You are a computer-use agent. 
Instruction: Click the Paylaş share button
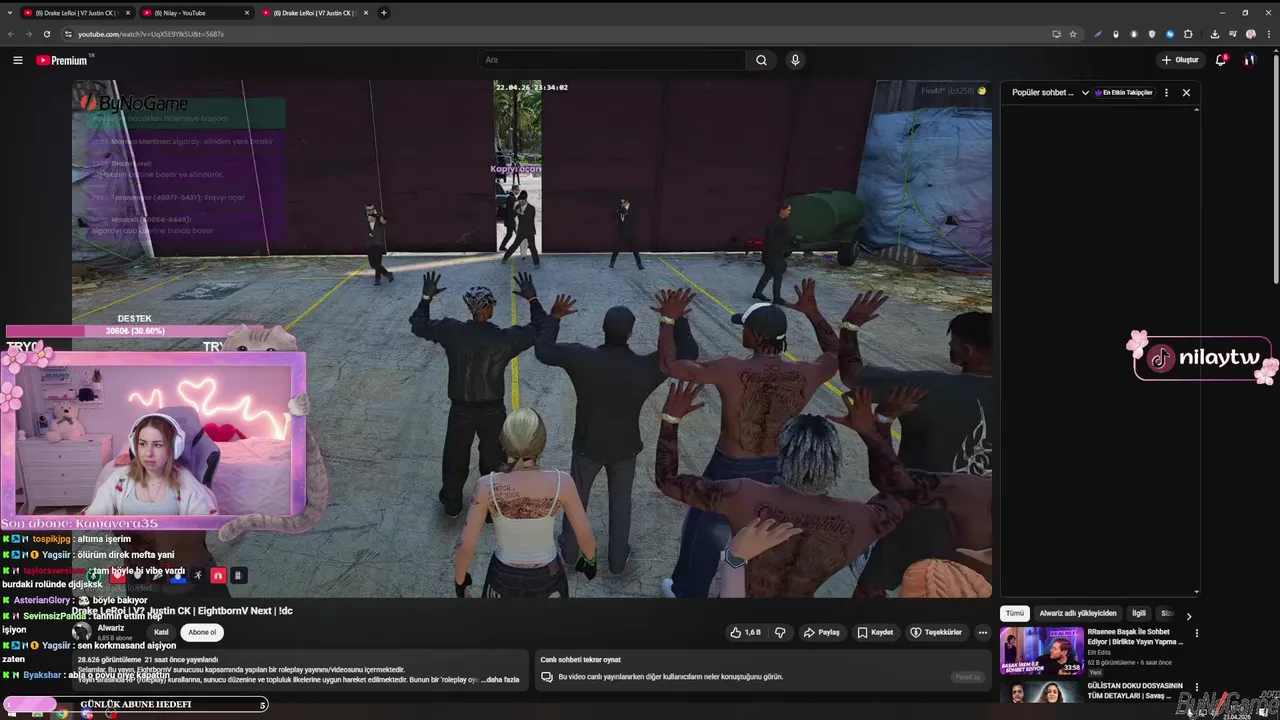click(x=821, y=632)
